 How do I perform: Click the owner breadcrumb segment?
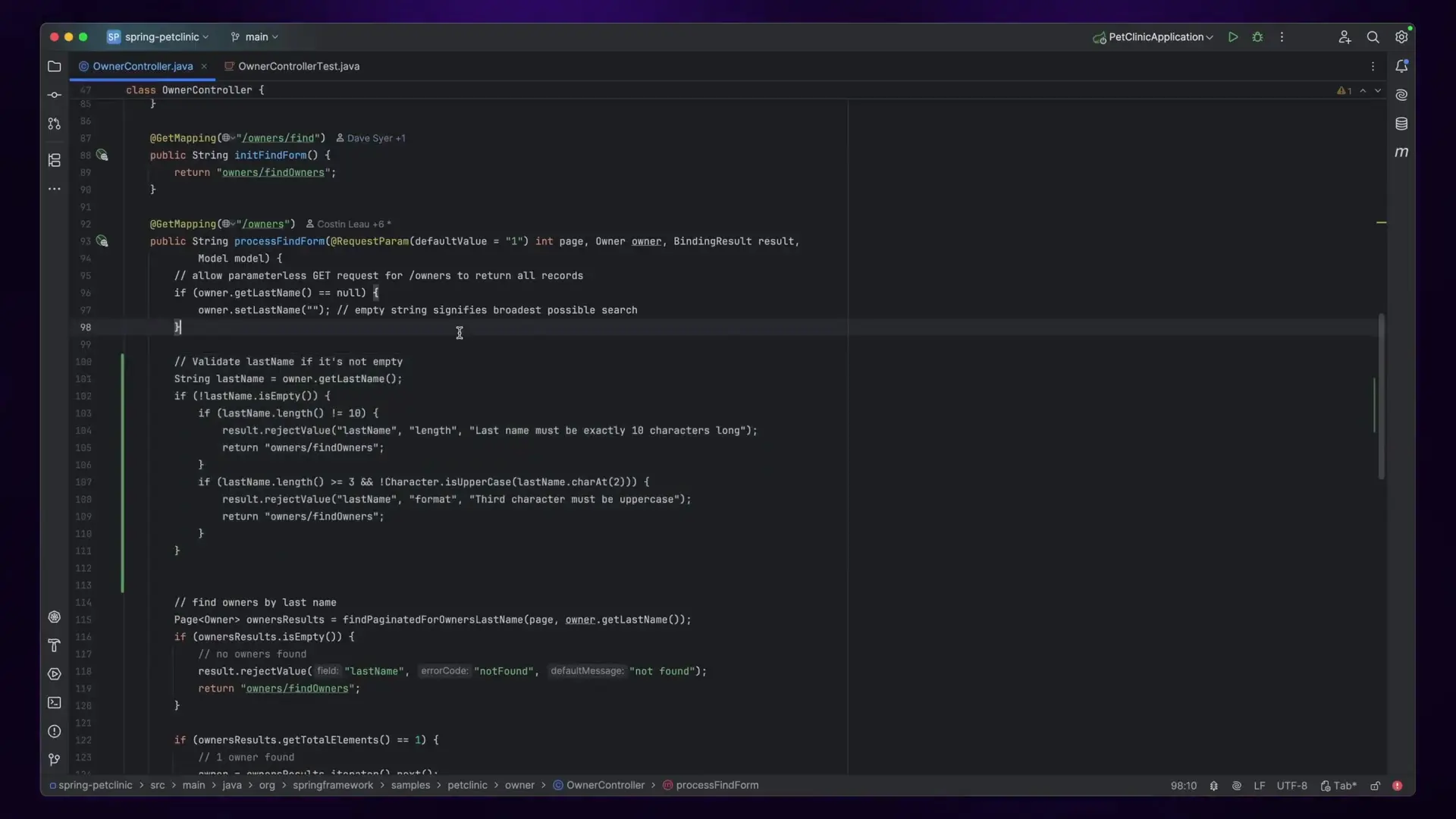[x=519, y=786]
